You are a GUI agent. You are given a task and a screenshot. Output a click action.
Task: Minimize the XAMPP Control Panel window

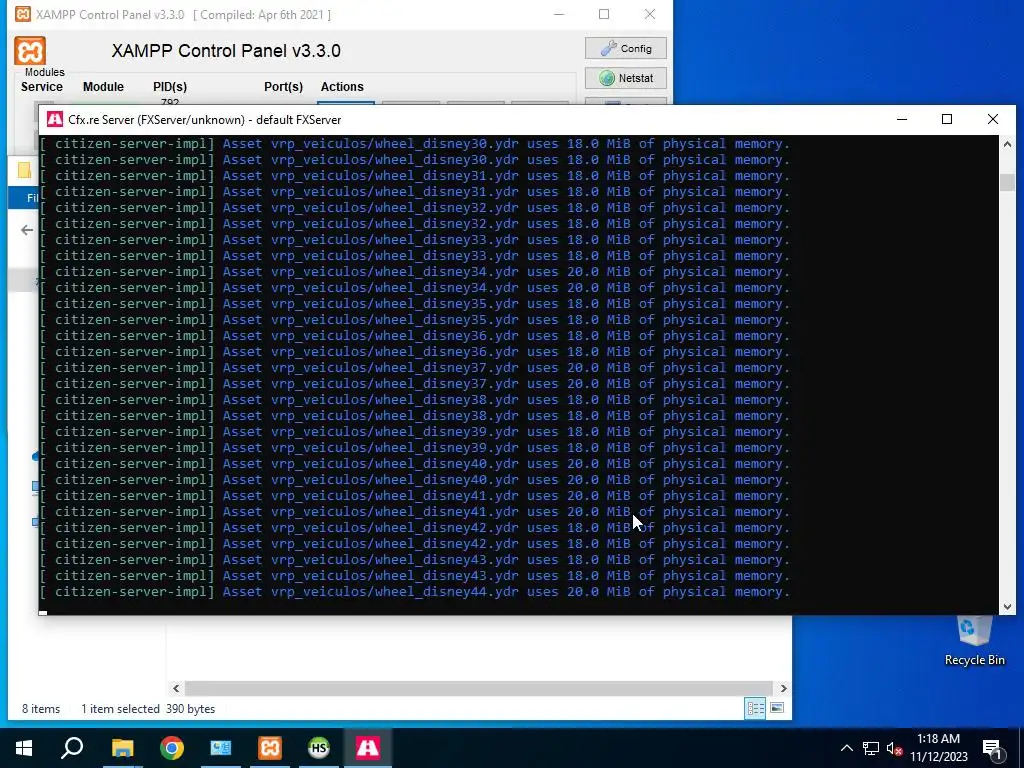559,14
